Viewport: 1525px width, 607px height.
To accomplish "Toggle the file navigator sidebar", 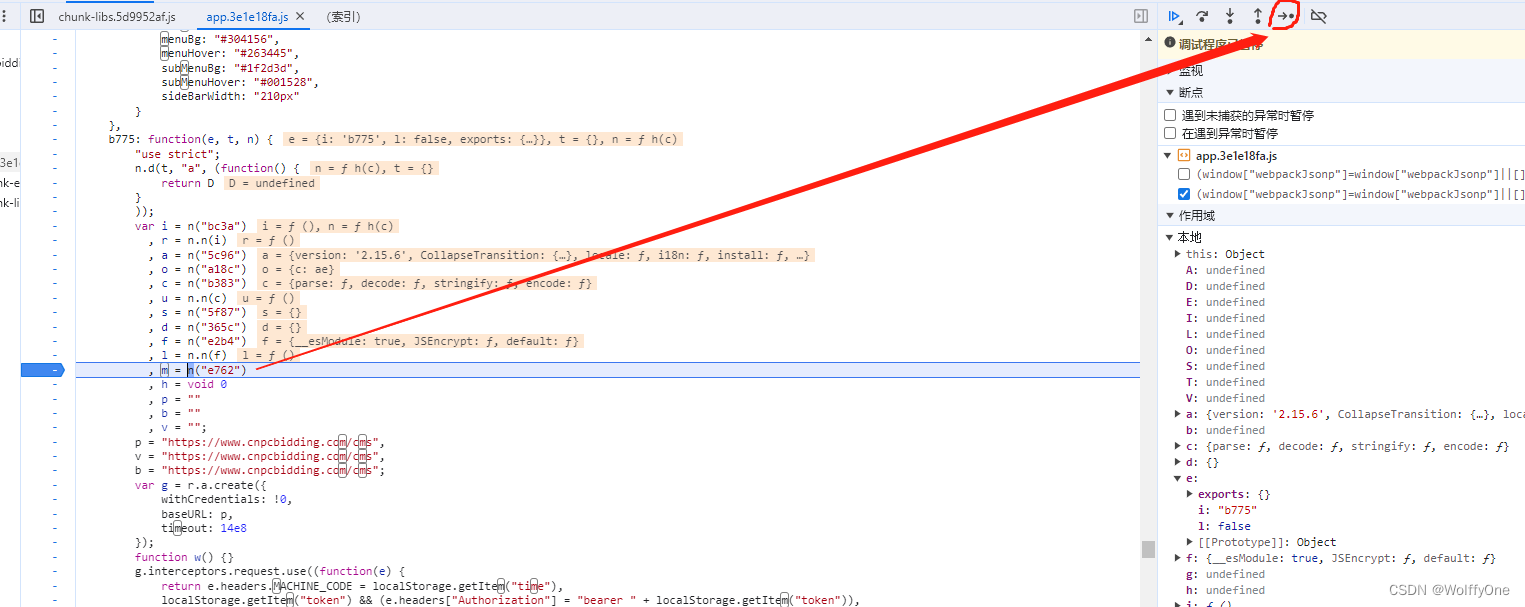I will pos(37,16).
